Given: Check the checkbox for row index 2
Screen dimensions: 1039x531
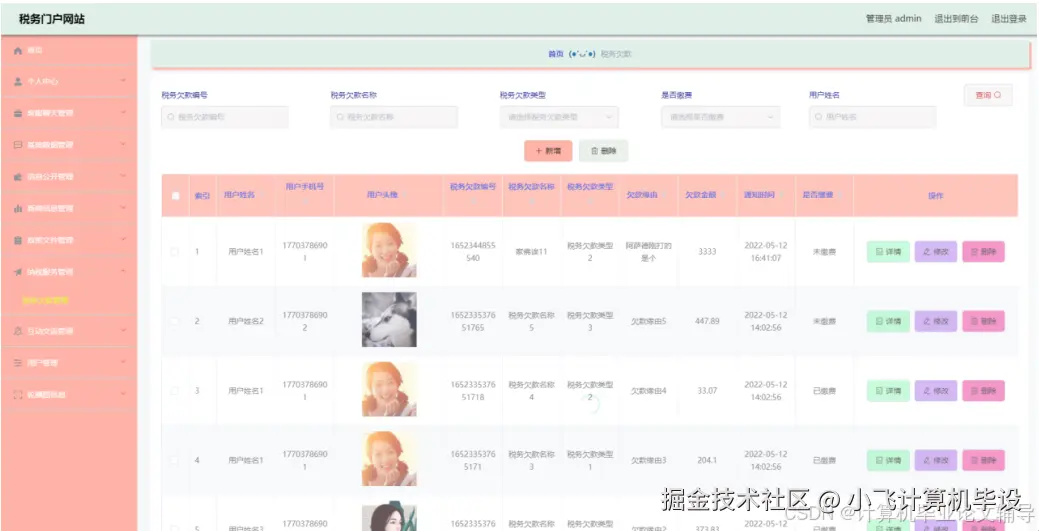Looking at the screenshot, I should pos(175,321).
